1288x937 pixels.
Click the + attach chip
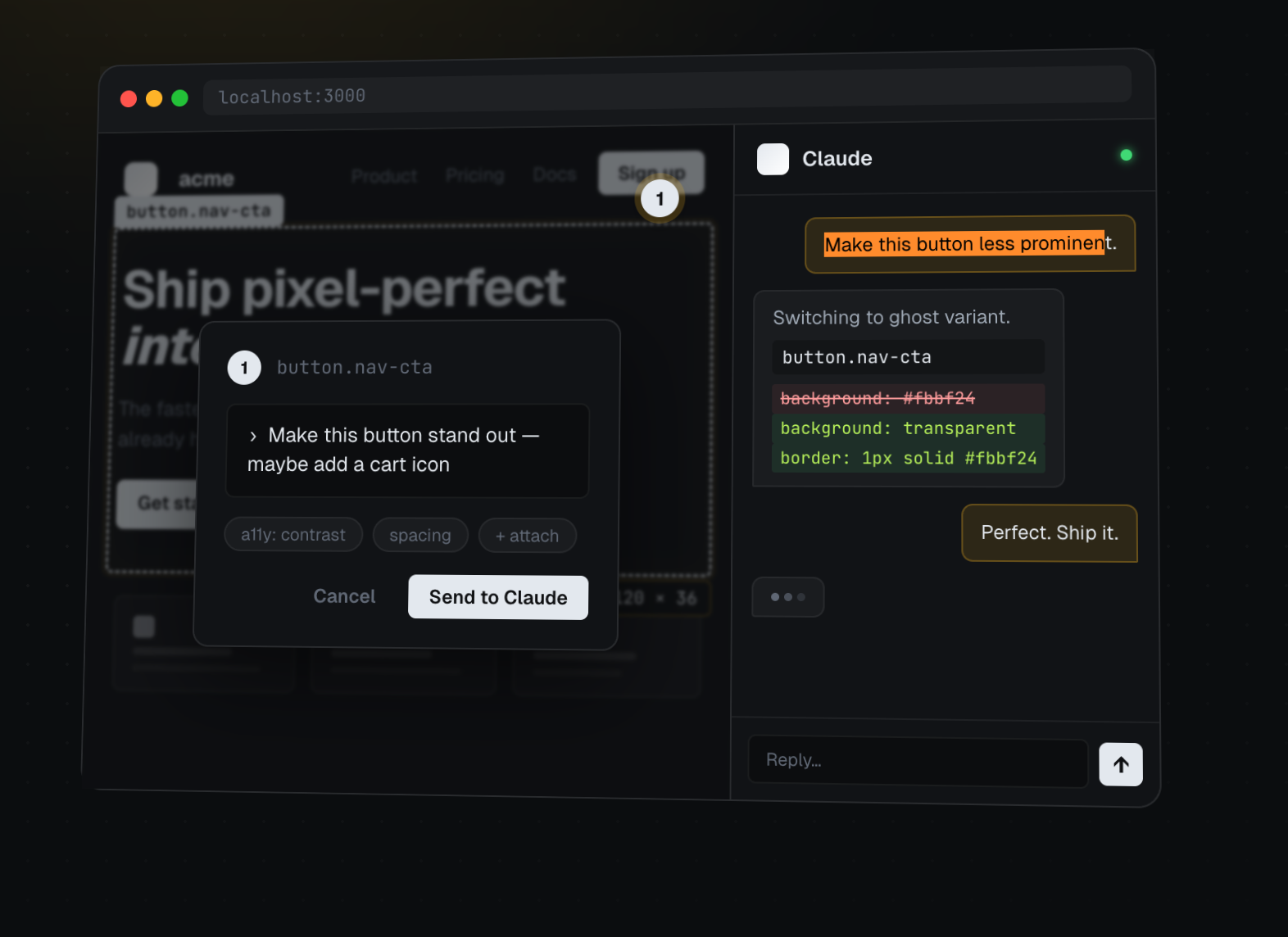click(x=527, y=536)
